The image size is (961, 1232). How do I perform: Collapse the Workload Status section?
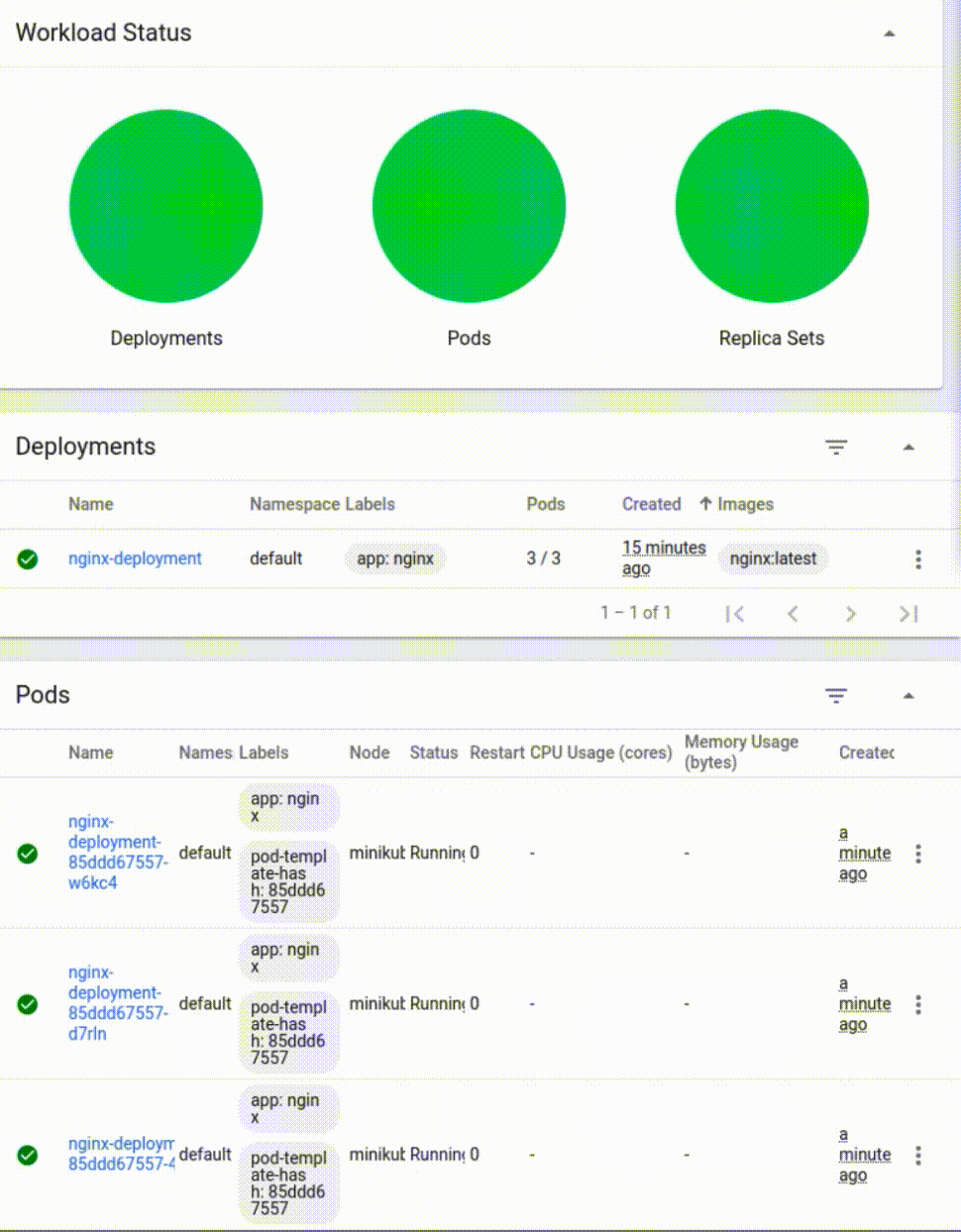pos(889,34)
